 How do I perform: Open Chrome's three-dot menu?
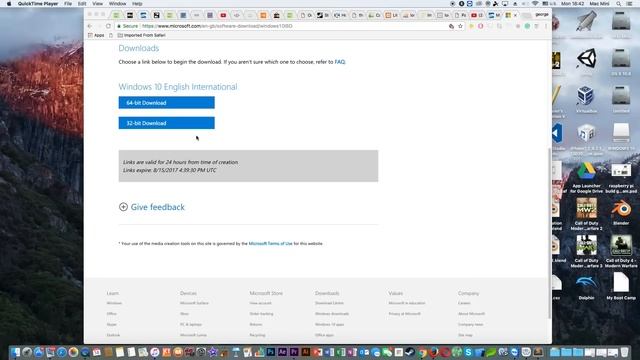pos(546,26)
